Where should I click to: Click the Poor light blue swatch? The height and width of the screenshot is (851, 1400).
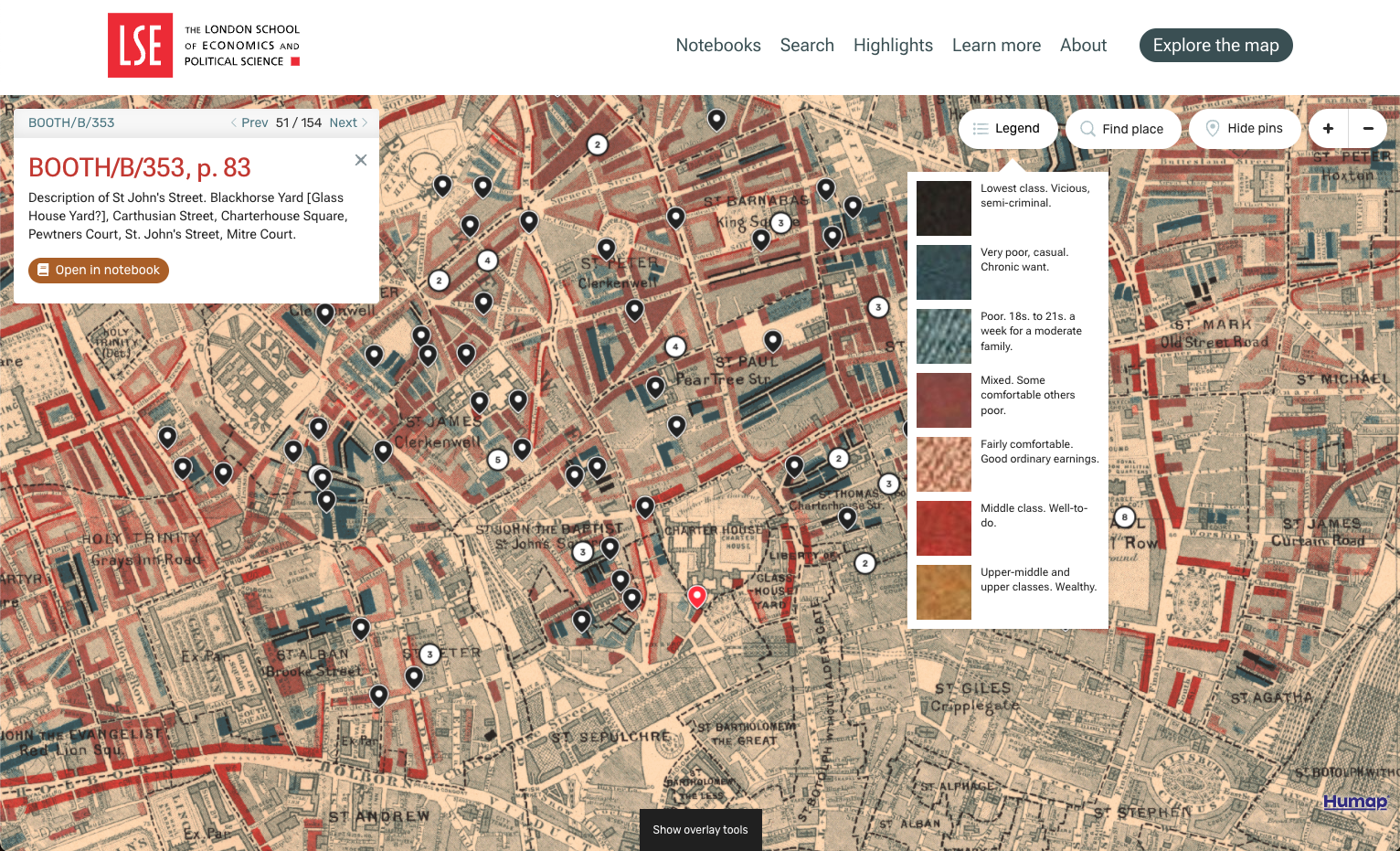(944, 336)
